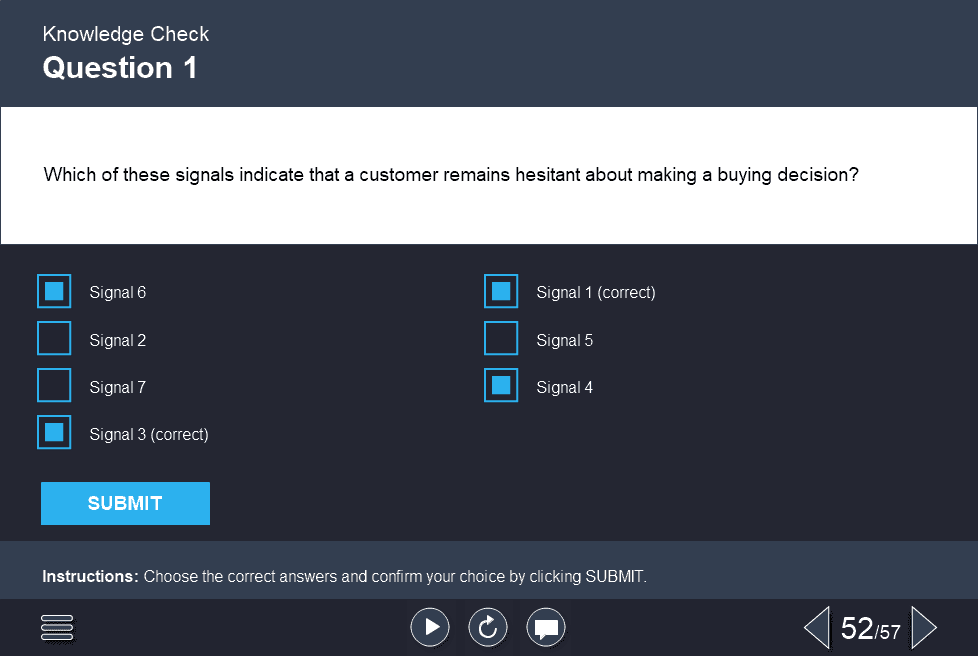
Task: Click the slide counter showing 52/57
Action: (870, 627)
